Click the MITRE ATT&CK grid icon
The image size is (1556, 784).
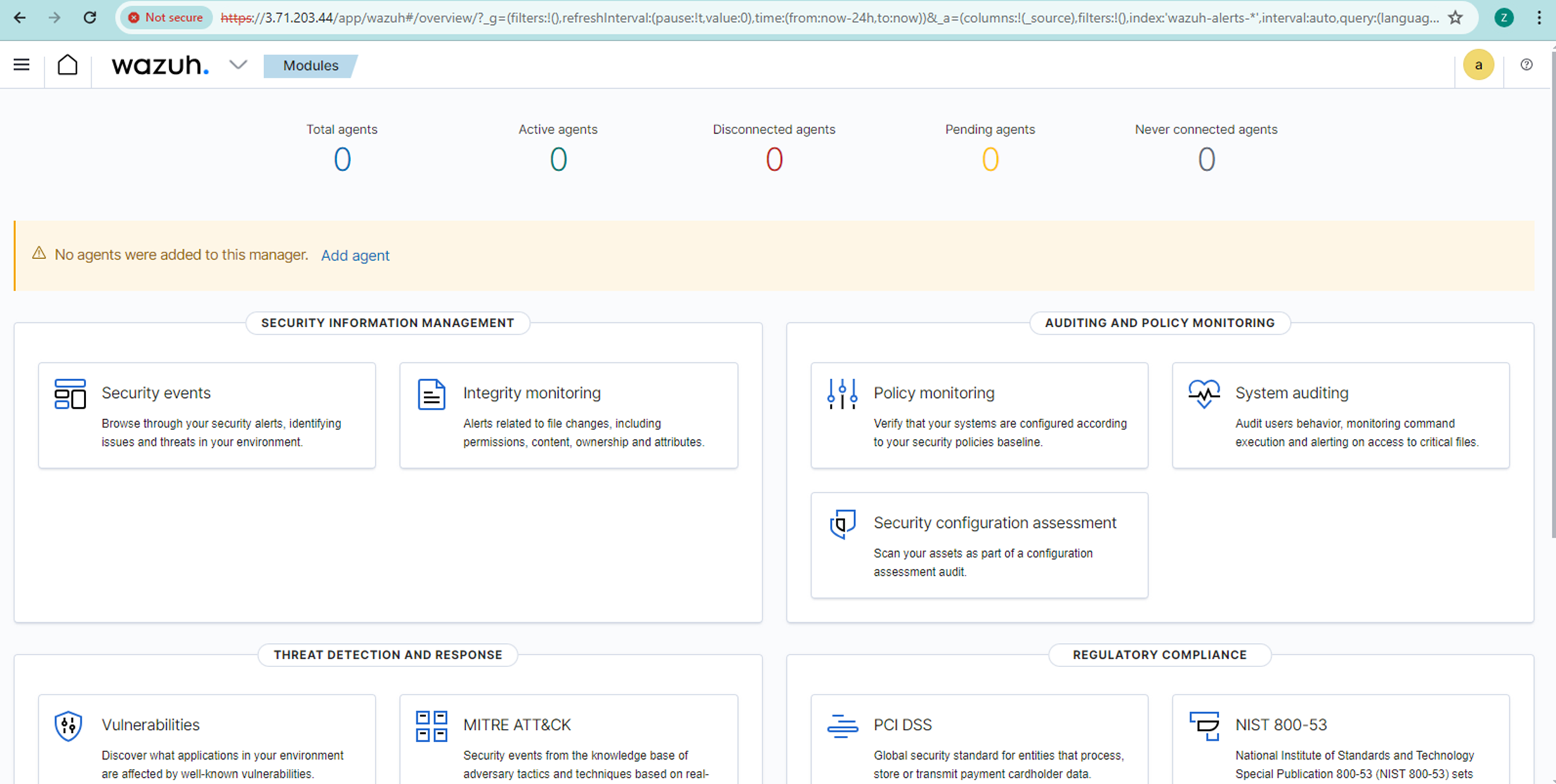click(x=431, y=726)
